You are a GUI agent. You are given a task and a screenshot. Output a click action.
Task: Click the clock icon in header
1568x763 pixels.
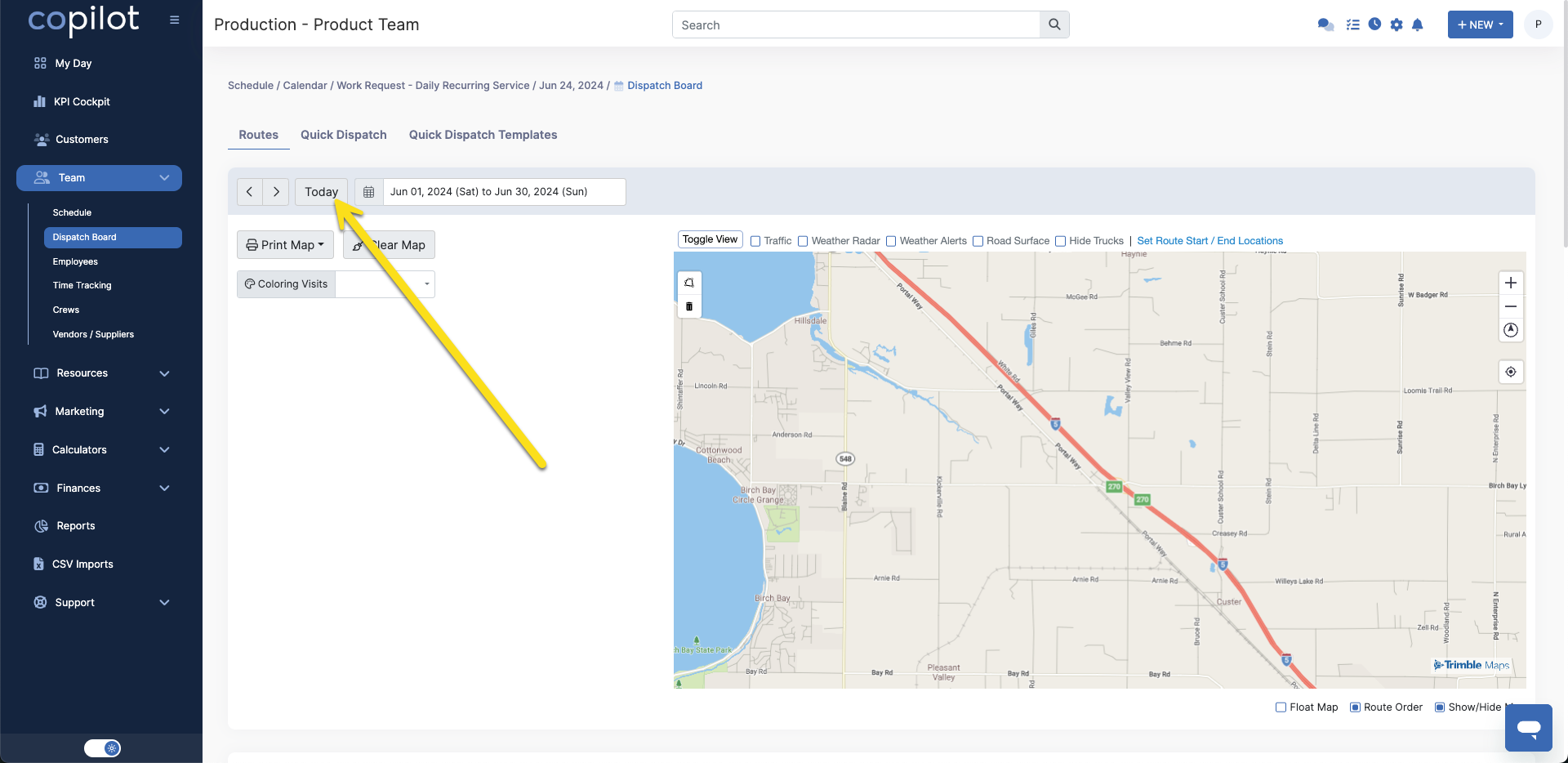(x=1375, y=25)
